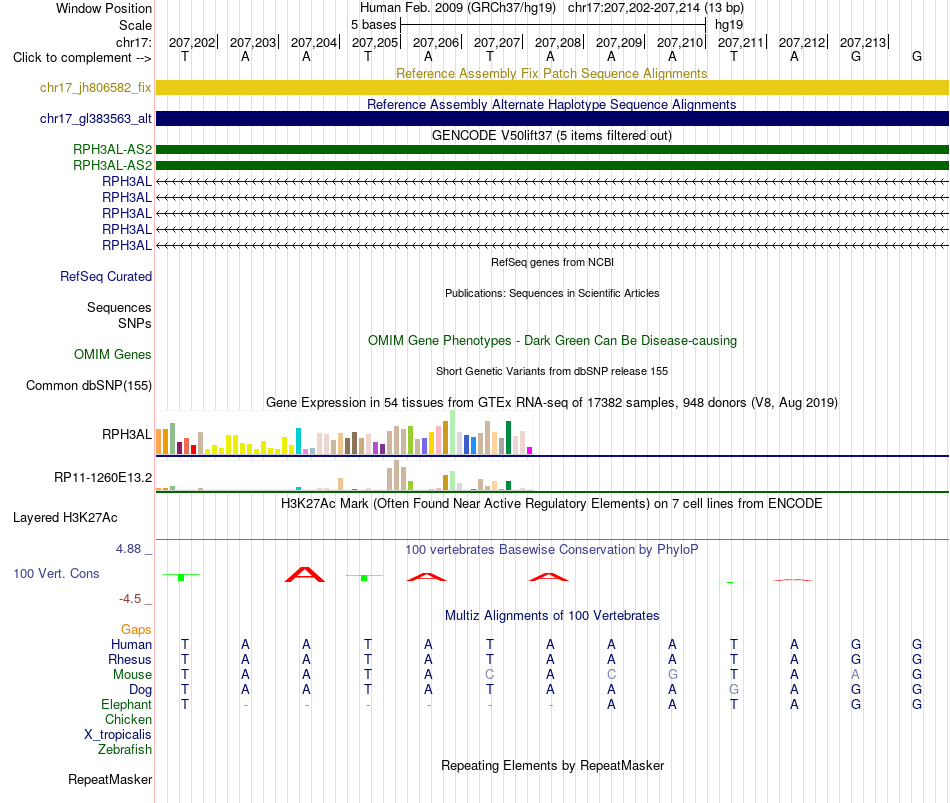Click 'Short Genetic Variants from dbSNP release 155'
Image resolution: width=950 pixels, height=803 pixels.
tap(552, 372)
